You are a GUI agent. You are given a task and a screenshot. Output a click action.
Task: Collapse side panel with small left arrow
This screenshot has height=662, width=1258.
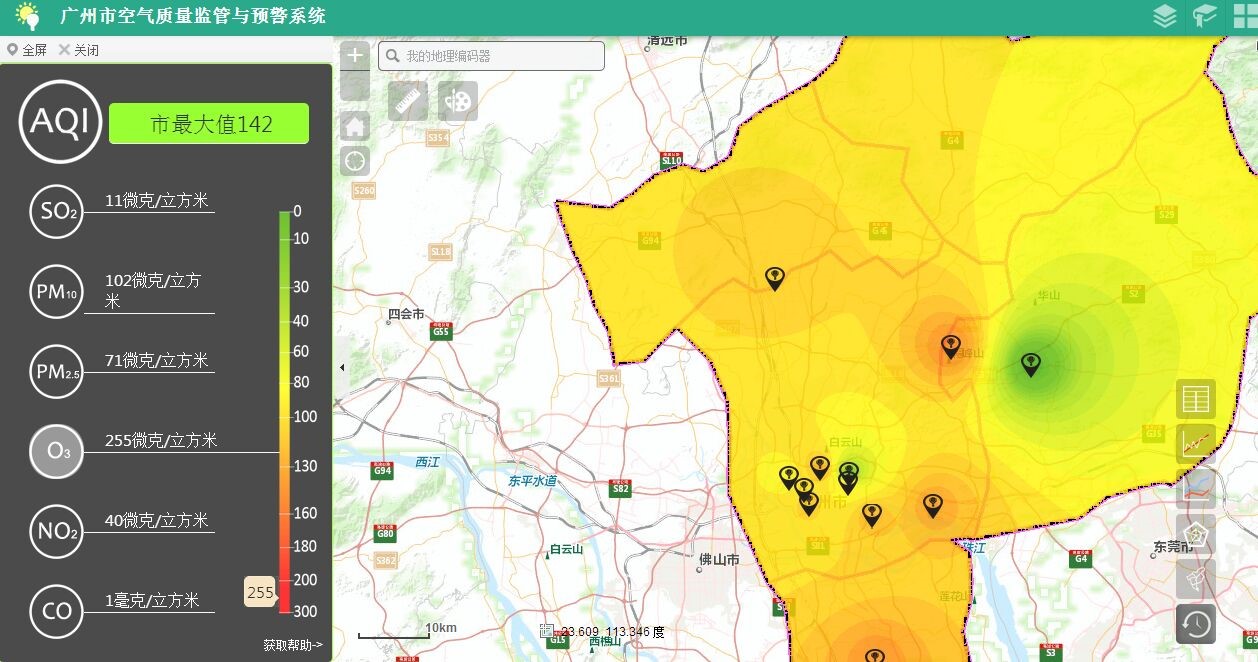(342, 368)
